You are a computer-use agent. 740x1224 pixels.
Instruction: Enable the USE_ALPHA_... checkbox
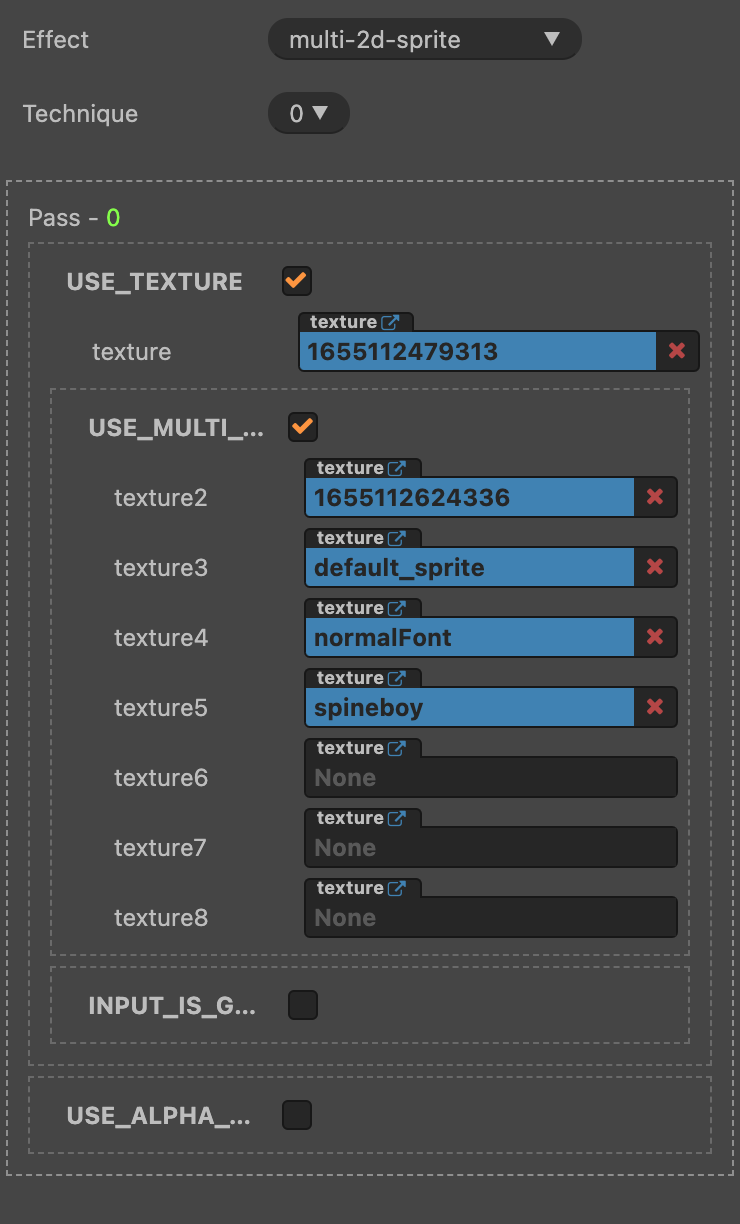(297, 1115)
